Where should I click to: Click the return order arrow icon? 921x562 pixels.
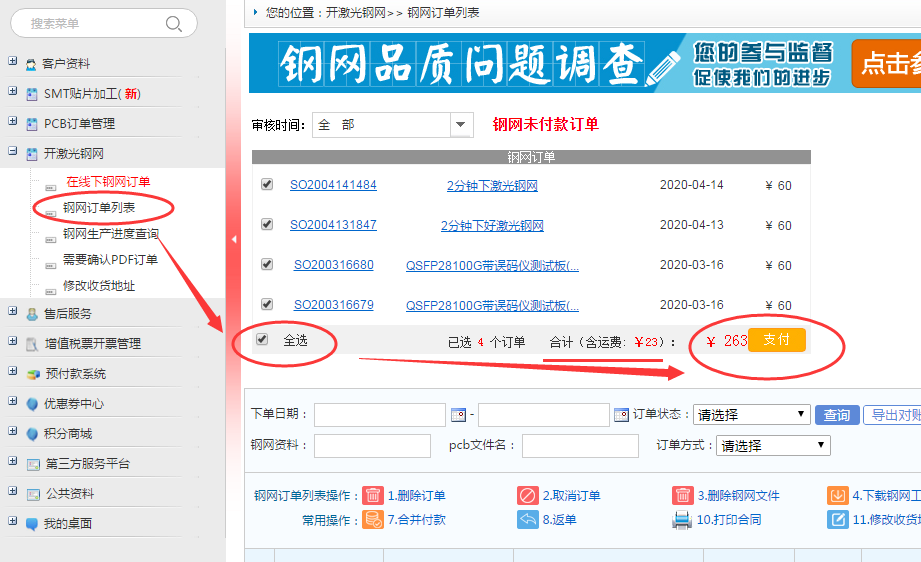tap(528, 520)
